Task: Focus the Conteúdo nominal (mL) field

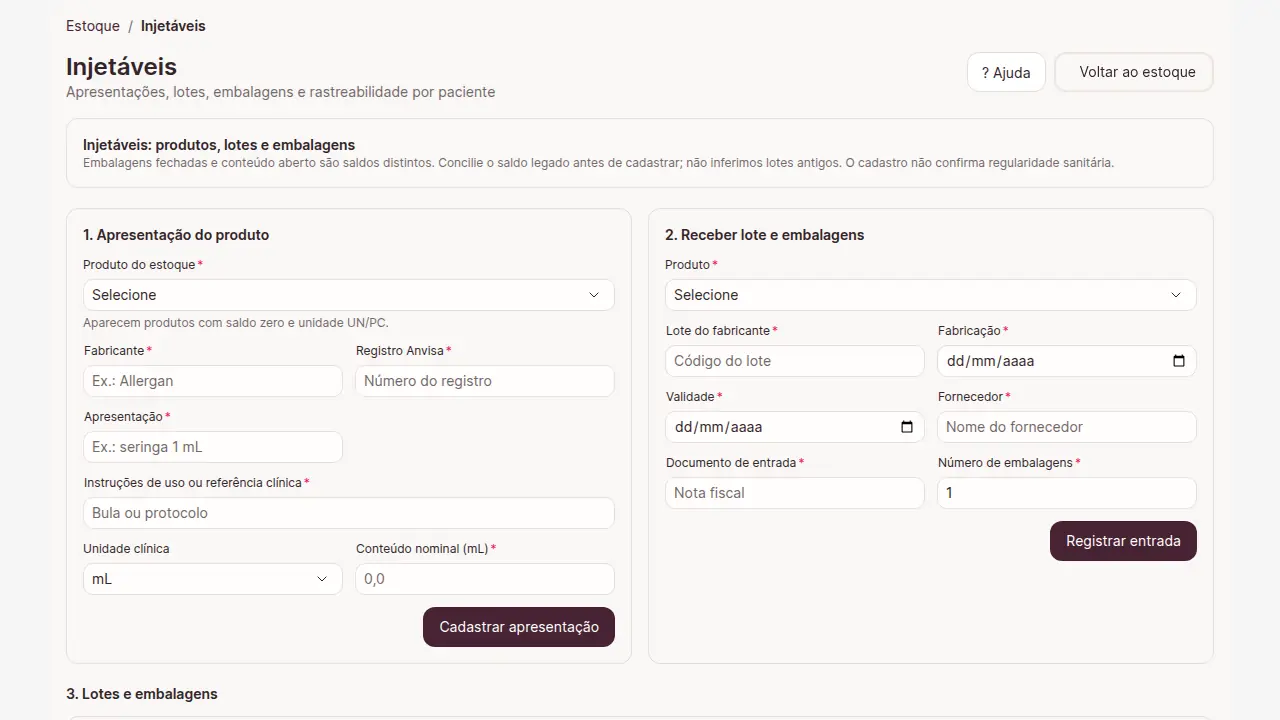Action: coord(485,579)
